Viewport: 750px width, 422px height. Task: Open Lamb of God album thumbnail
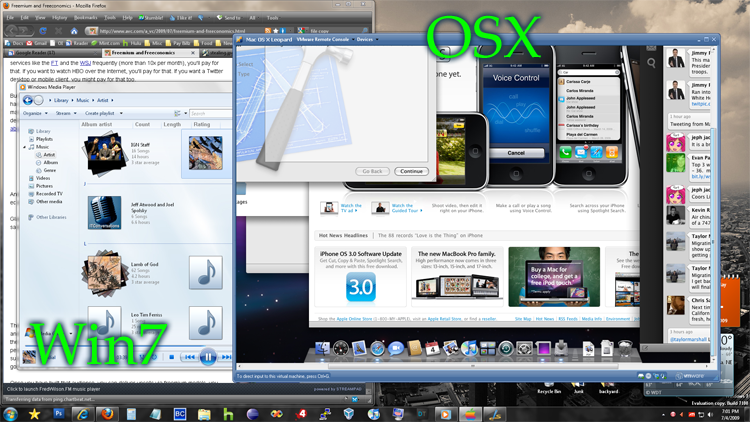point(103,273)
